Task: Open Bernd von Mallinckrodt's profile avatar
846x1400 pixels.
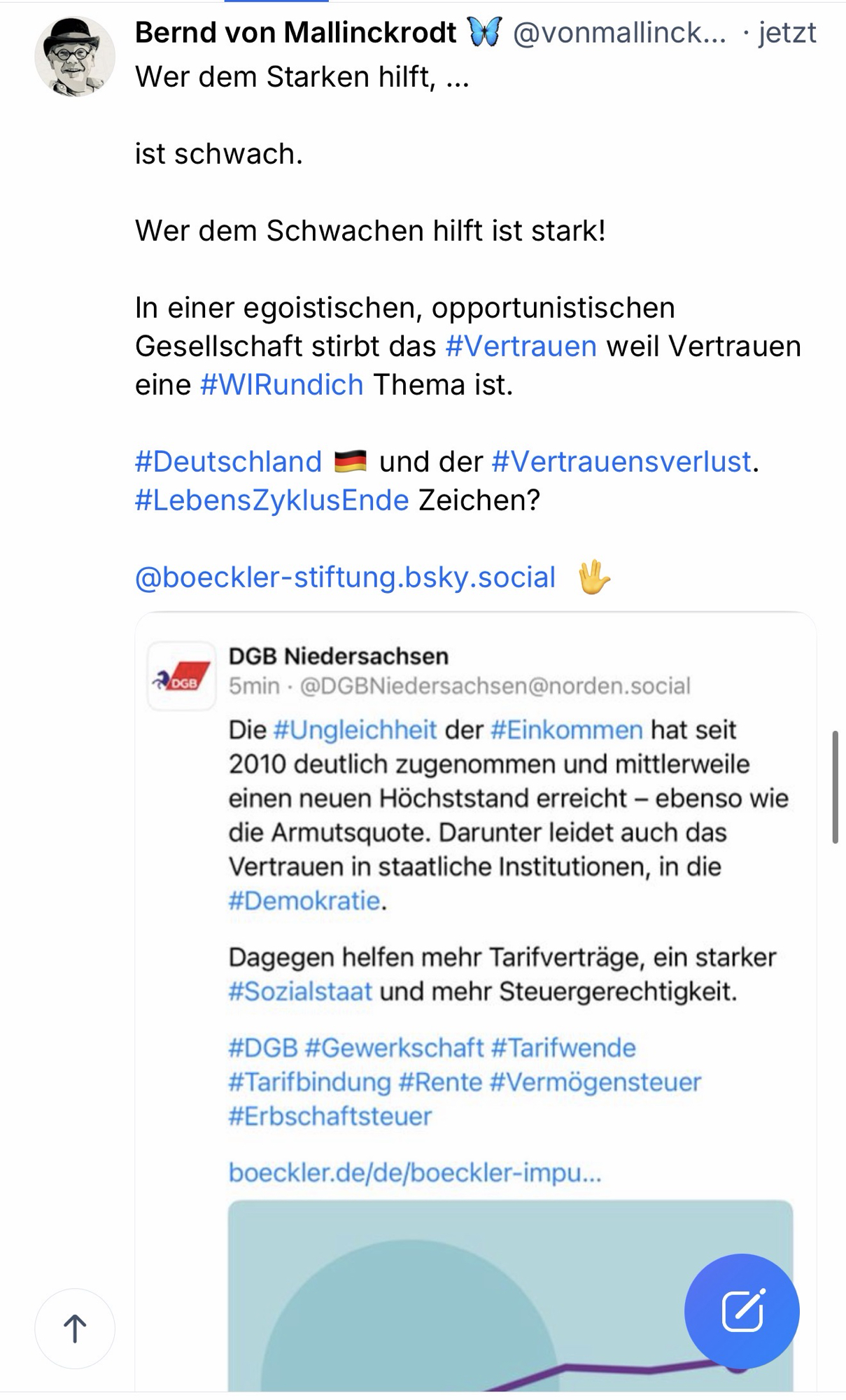Action: (x=75, y=56)
